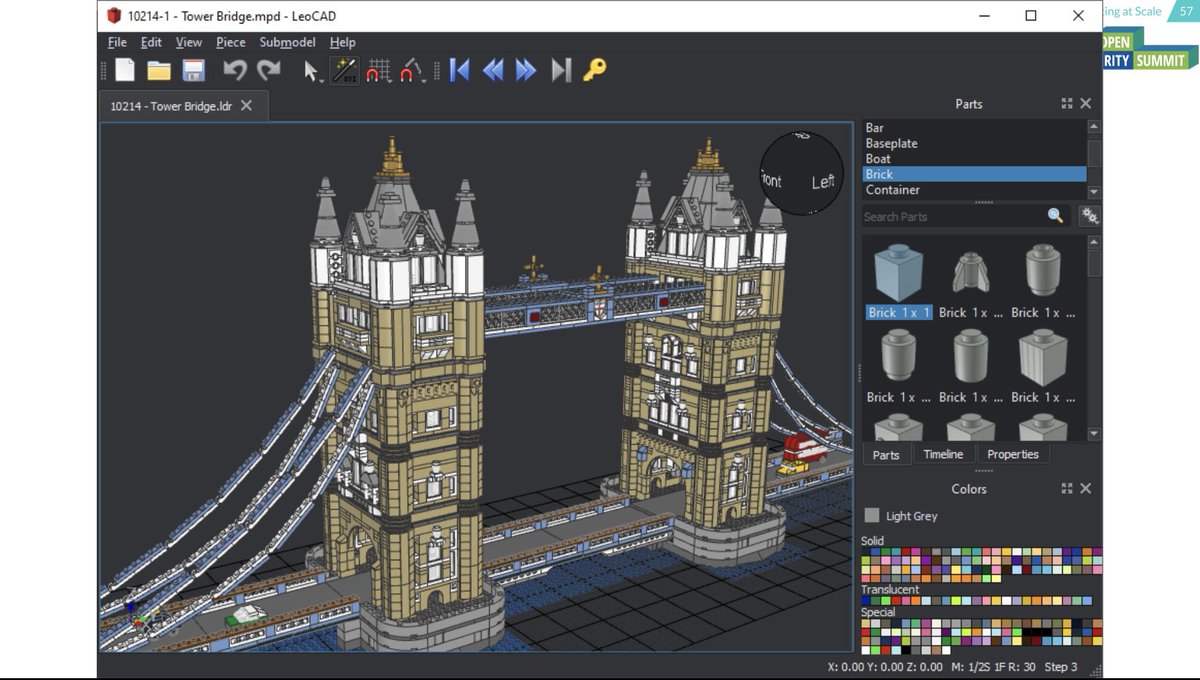Select the Boat category
The image size is (1200, 680).
point(974,159)
